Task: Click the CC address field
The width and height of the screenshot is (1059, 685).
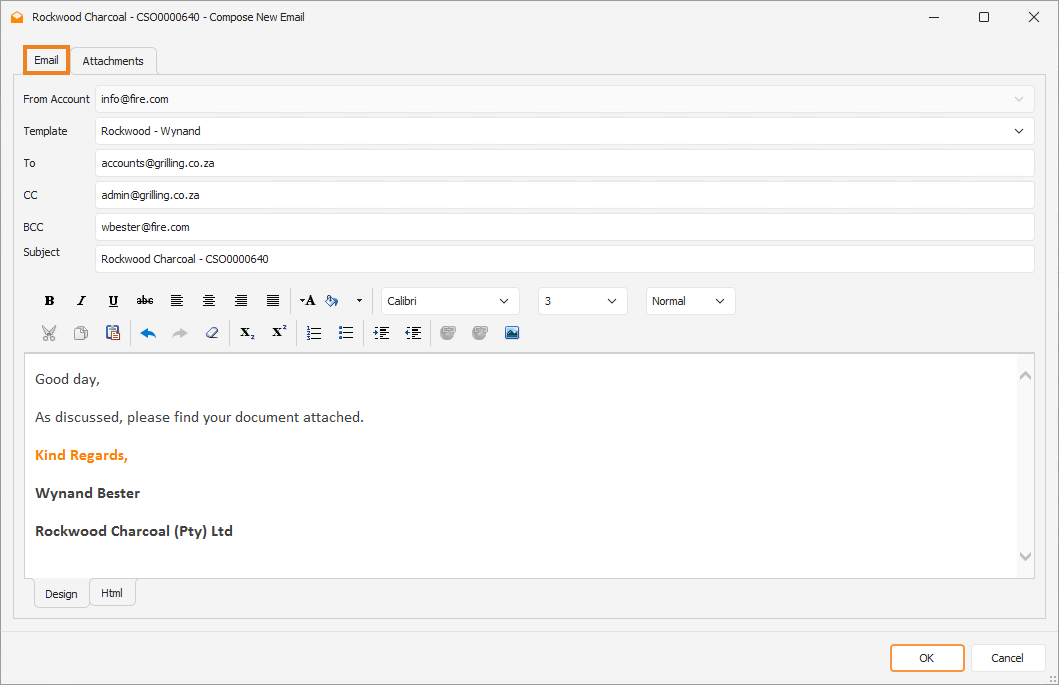Action: pyautogui.click(x=565, y=195)
